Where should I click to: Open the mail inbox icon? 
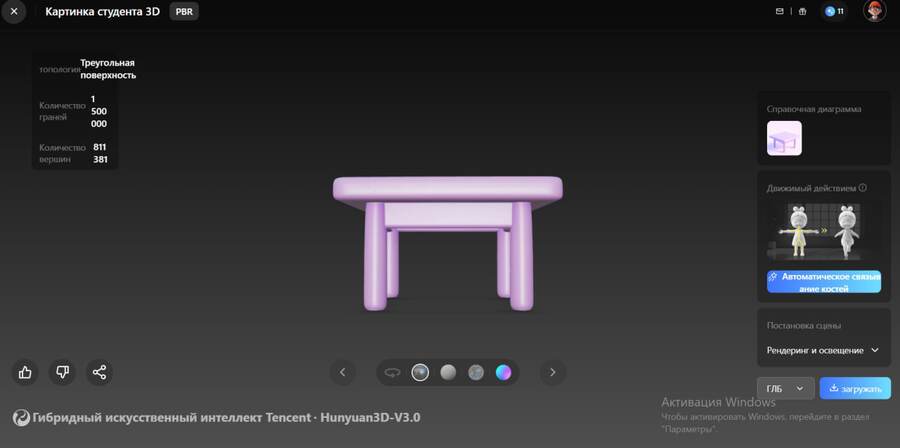click(x=779, y=11)
